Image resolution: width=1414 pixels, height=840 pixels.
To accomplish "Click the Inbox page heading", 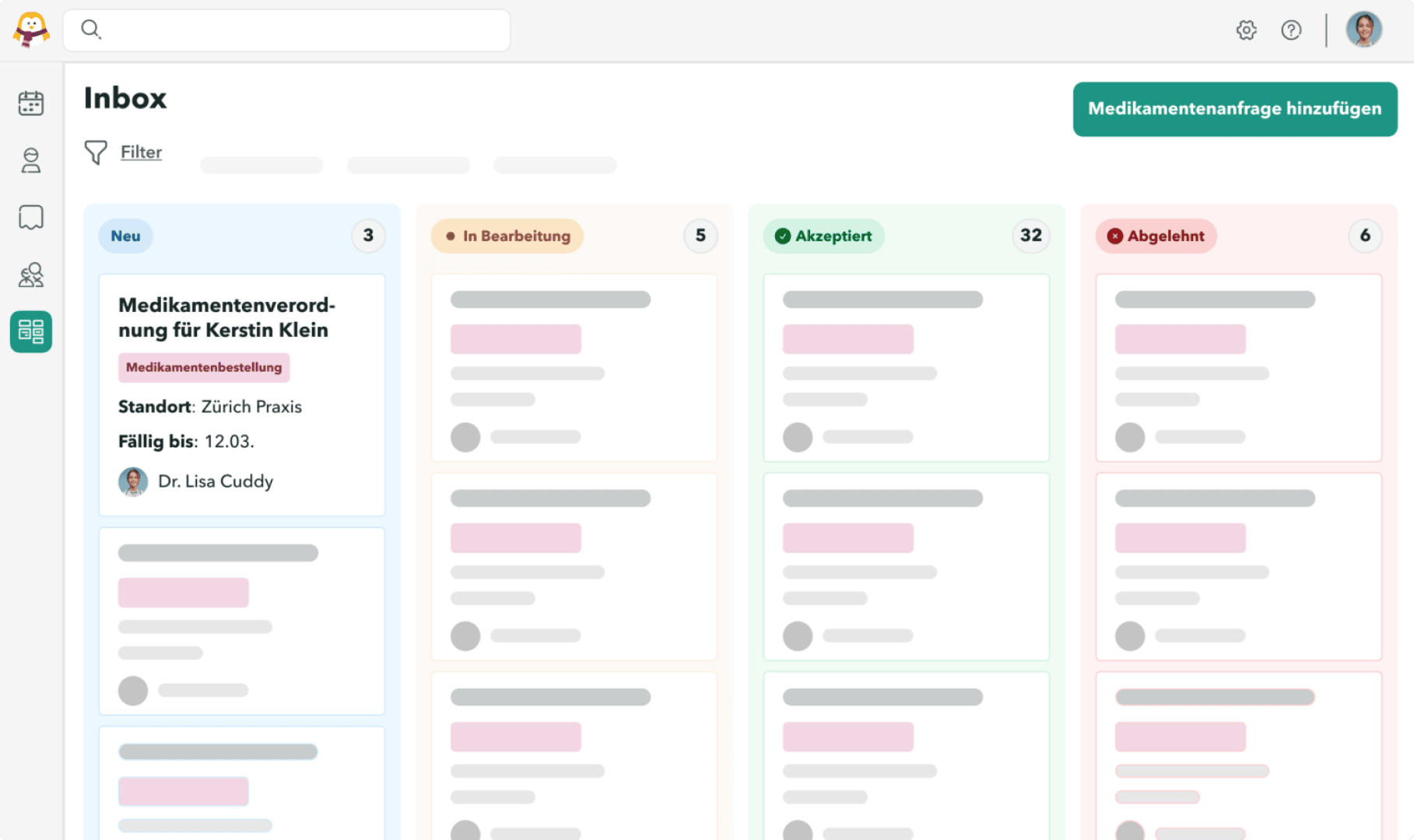I will coord(125,99).
